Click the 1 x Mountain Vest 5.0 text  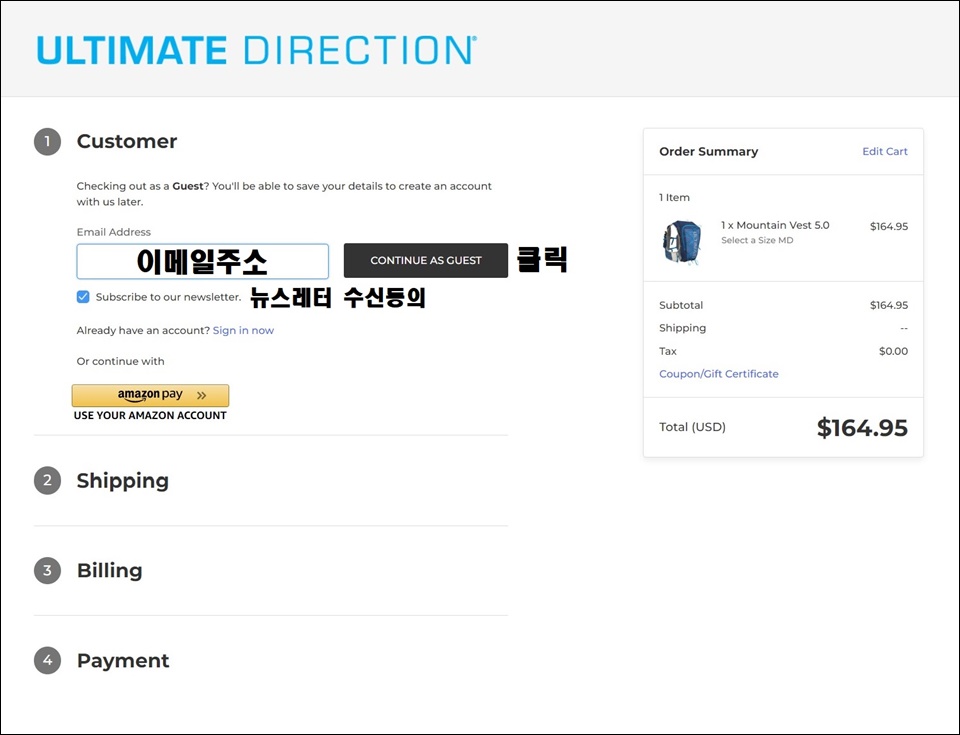[x=775, y=225]
